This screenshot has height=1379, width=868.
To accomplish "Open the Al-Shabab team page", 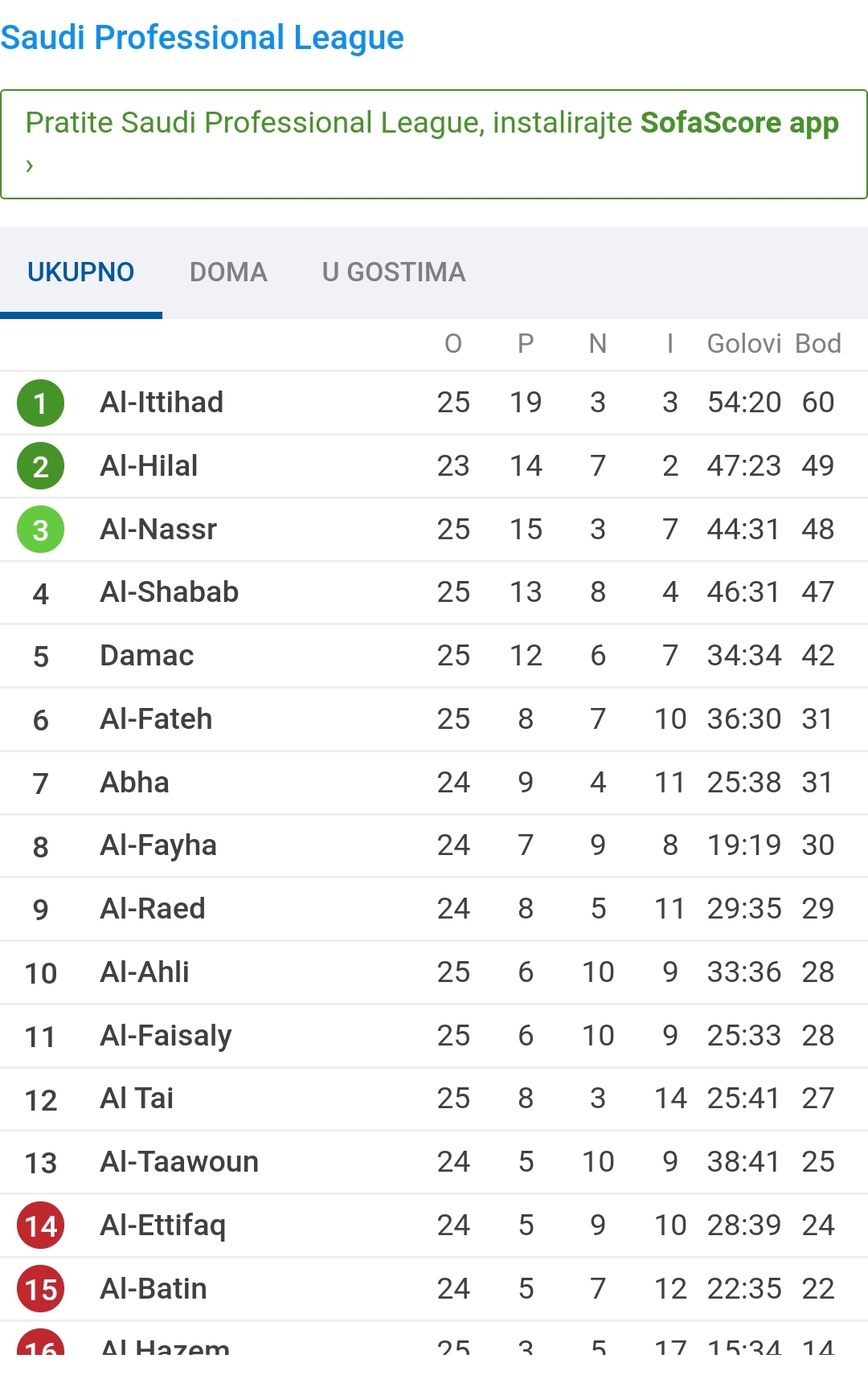I will click(x=169, y=591).
